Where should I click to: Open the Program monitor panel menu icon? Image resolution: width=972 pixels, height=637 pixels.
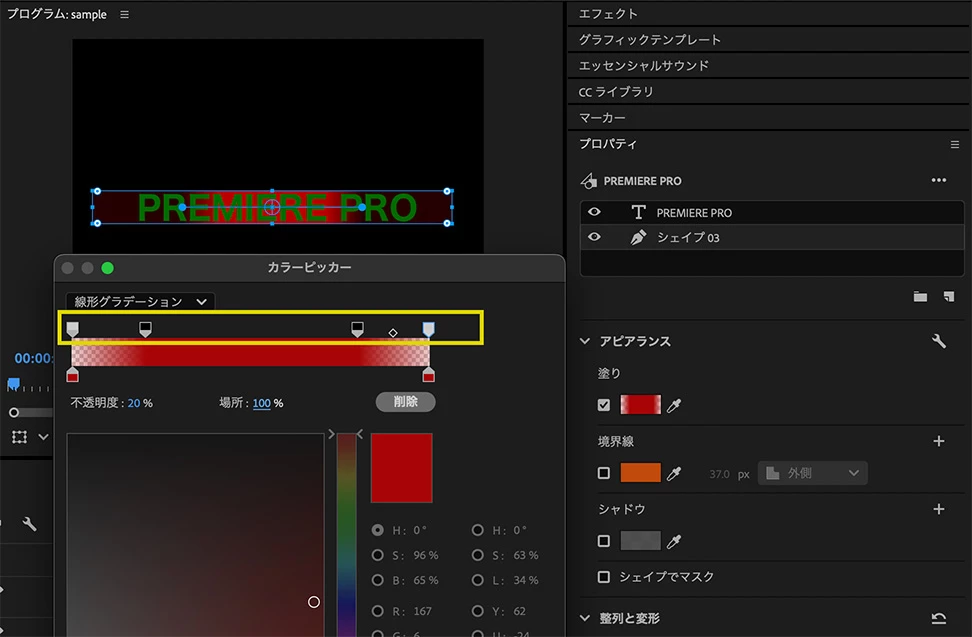[125, 14]
